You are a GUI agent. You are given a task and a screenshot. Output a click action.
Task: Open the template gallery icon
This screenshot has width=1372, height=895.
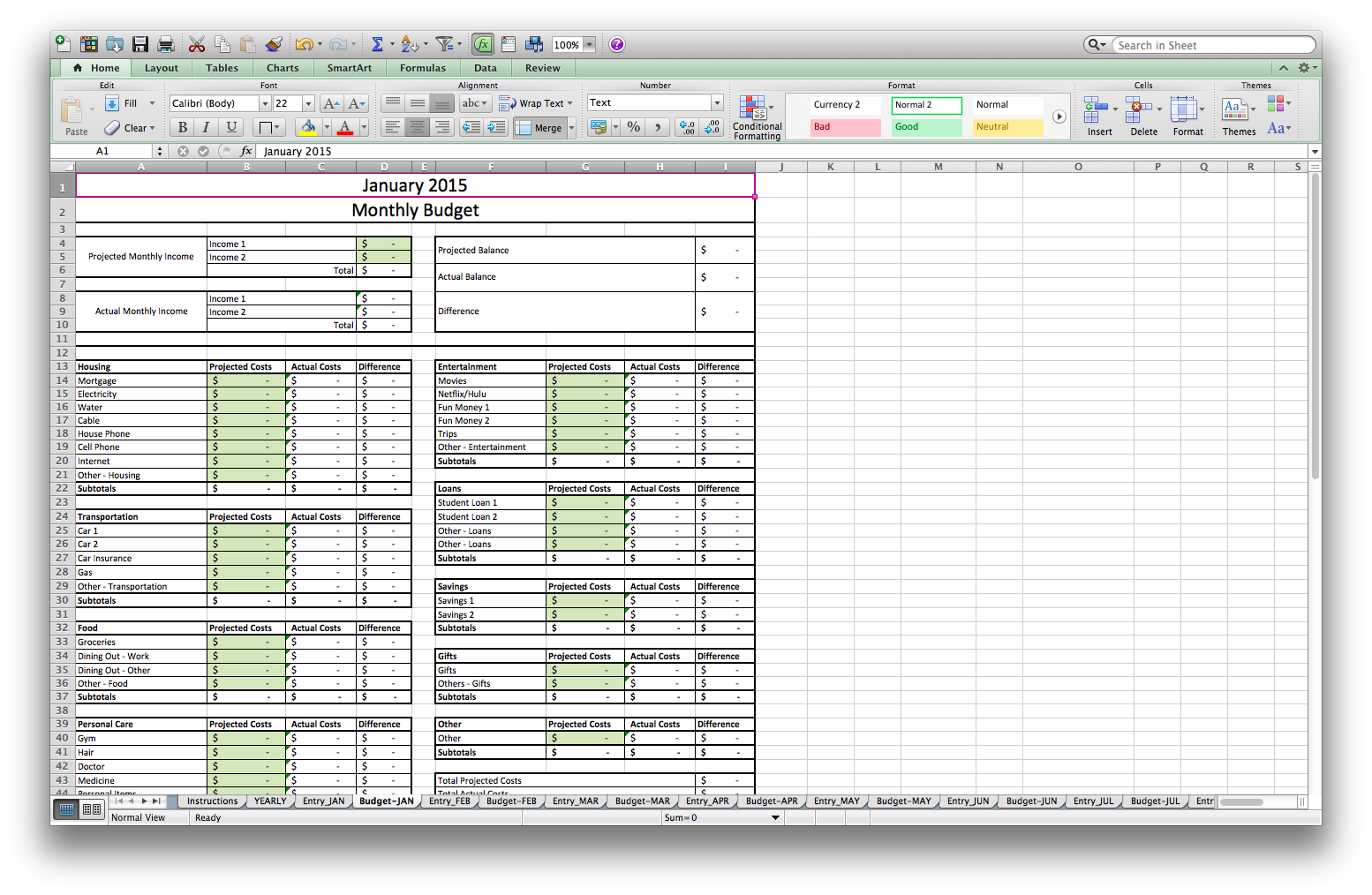click(x=88, y=44)
